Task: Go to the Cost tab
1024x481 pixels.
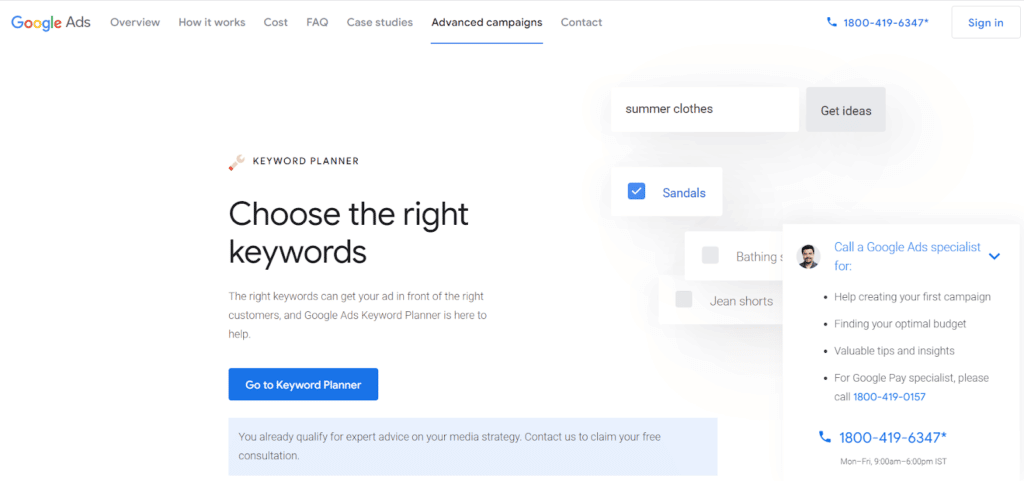Action: point(276,22)
